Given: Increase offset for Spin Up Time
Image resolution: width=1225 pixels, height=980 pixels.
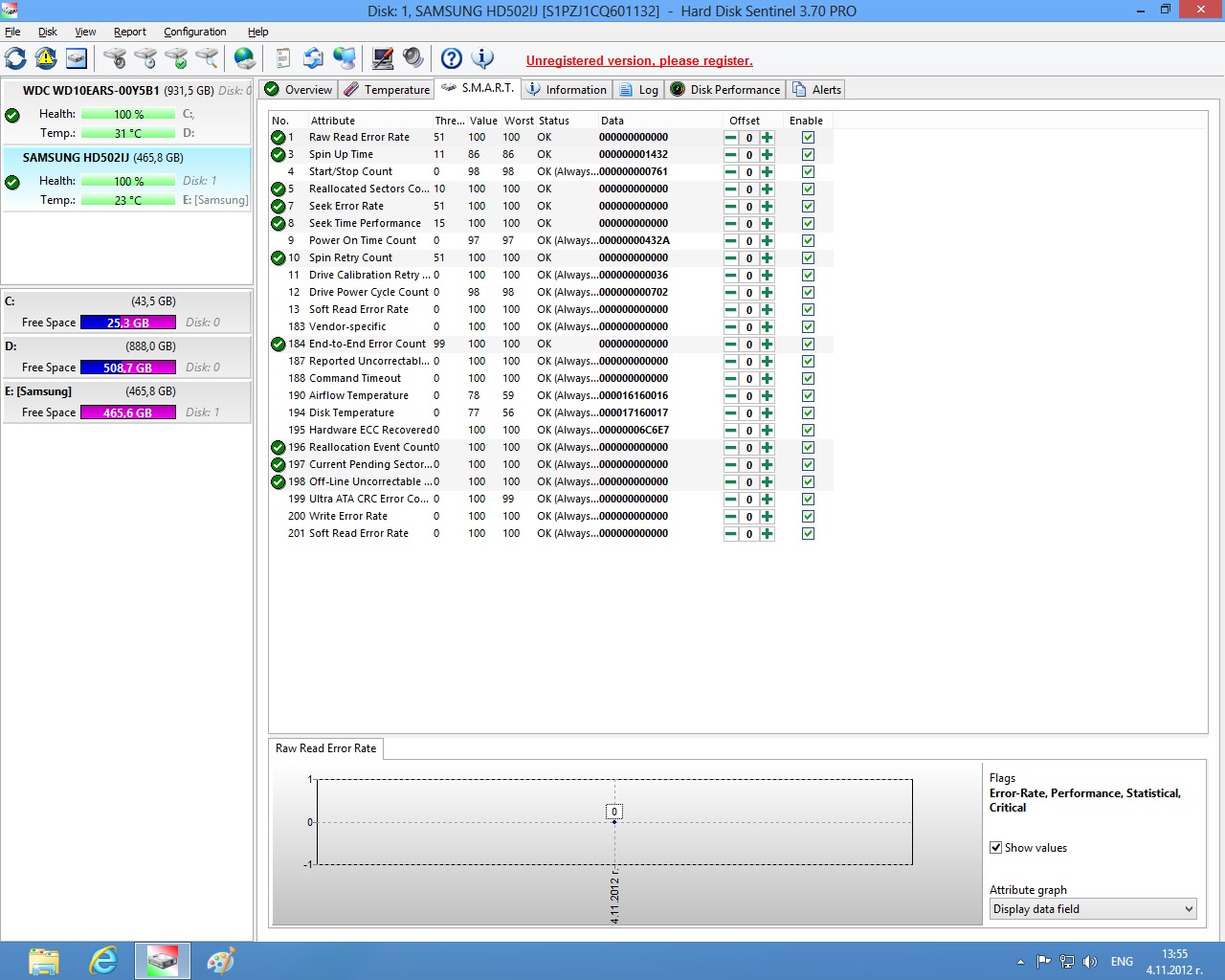Looking at the screenshot, I should (768, 155).
